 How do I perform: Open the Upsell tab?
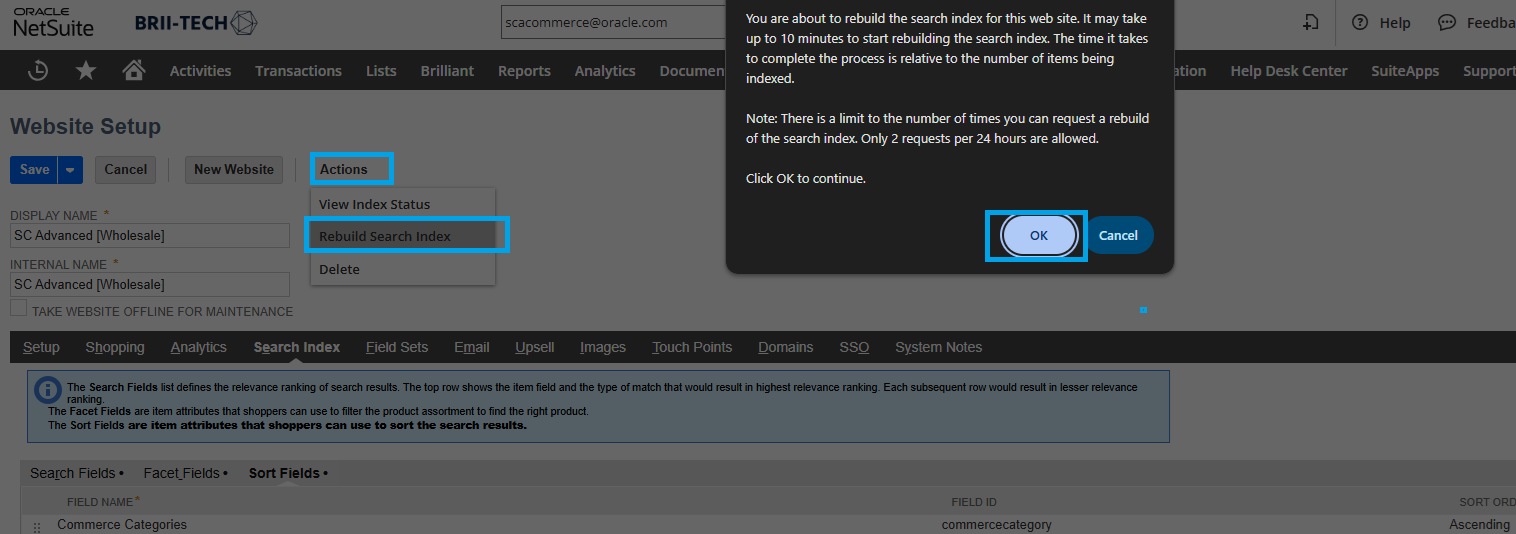click(535, 347)
